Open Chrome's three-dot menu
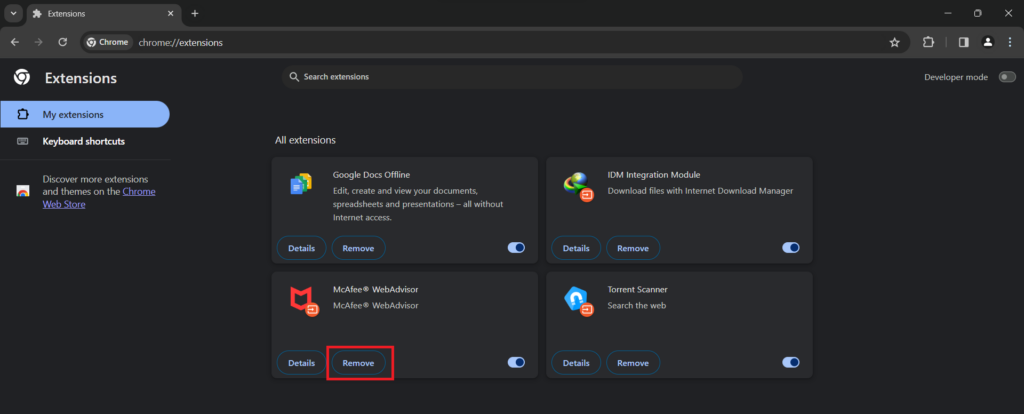Screen dimensions: 1024x414 (x=1010, y=42)
